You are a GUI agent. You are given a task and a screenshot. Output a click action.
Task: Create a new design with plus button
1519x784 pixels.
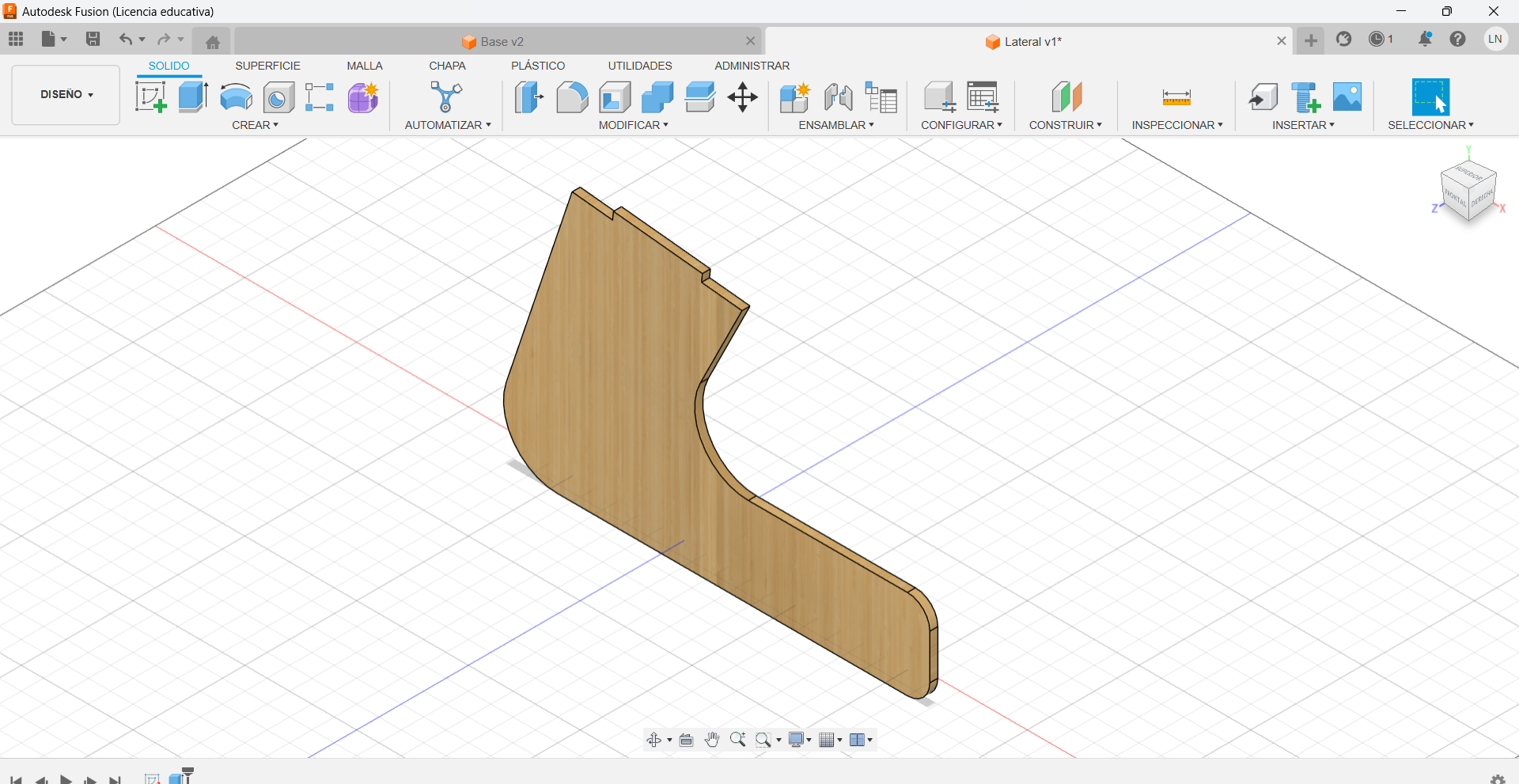(1311, 40)
